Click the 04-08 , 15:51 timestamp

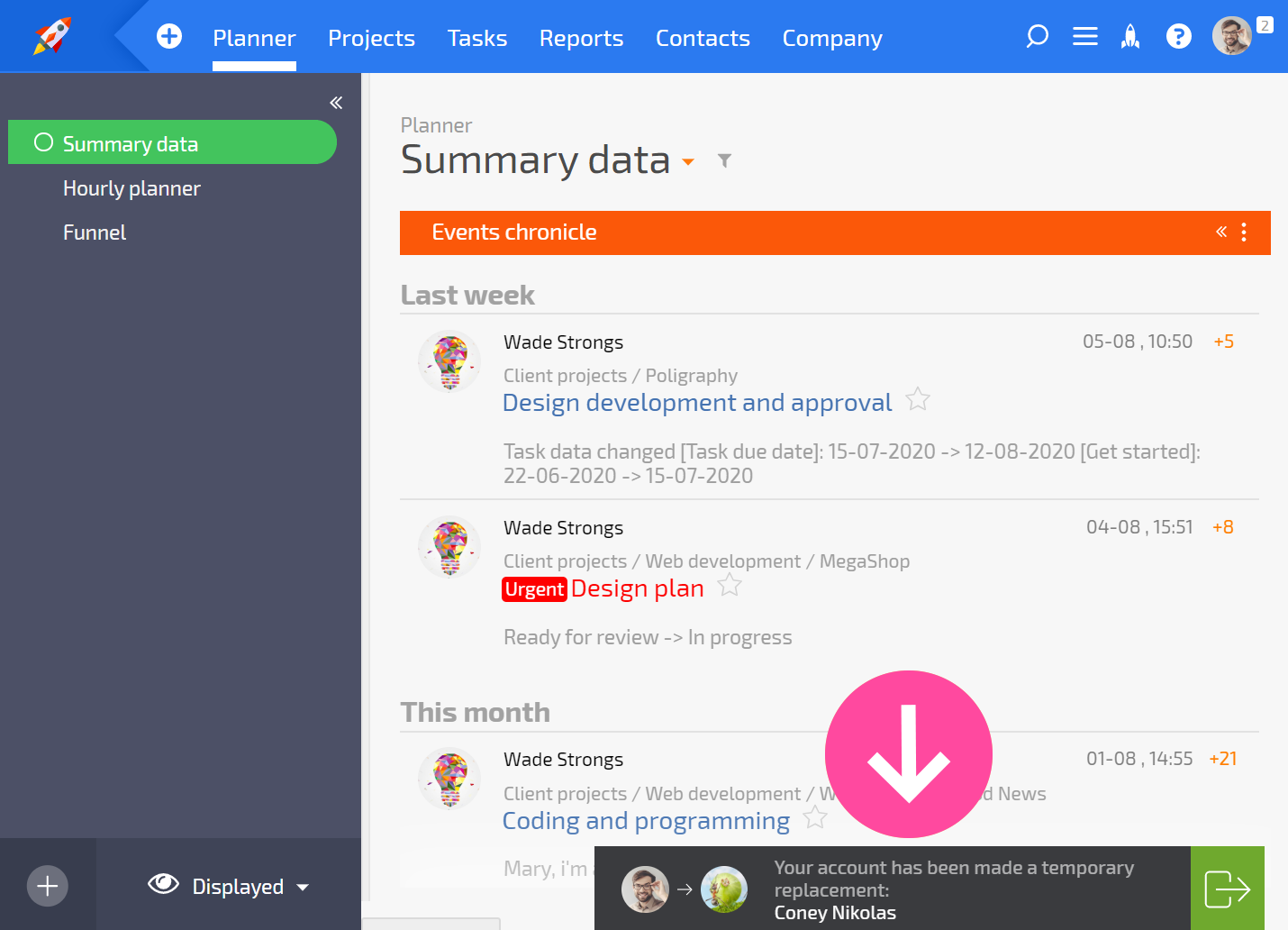click(1139, 527)
